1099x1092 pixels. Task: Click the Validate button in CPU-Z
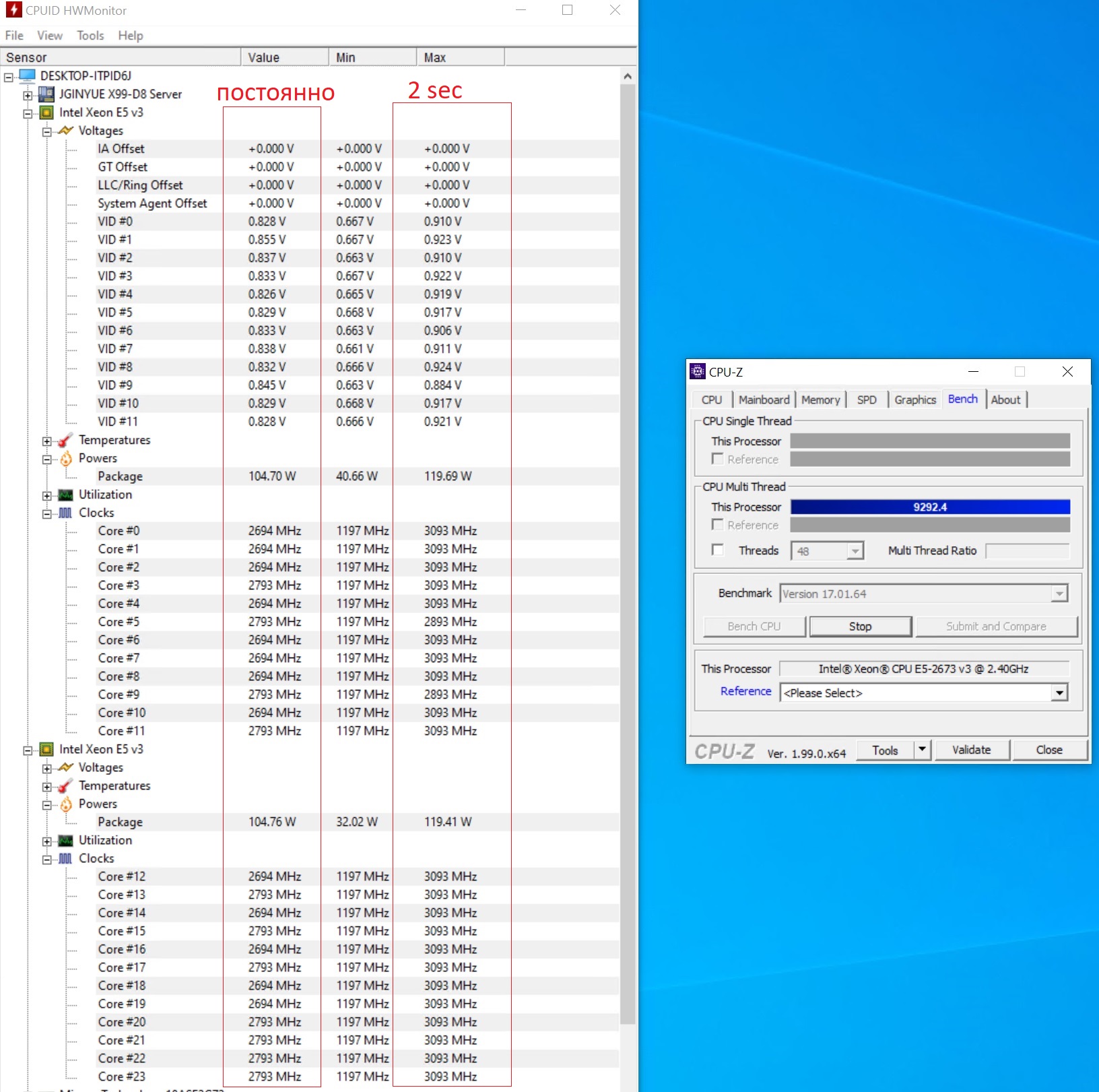(x=971, y=750)
